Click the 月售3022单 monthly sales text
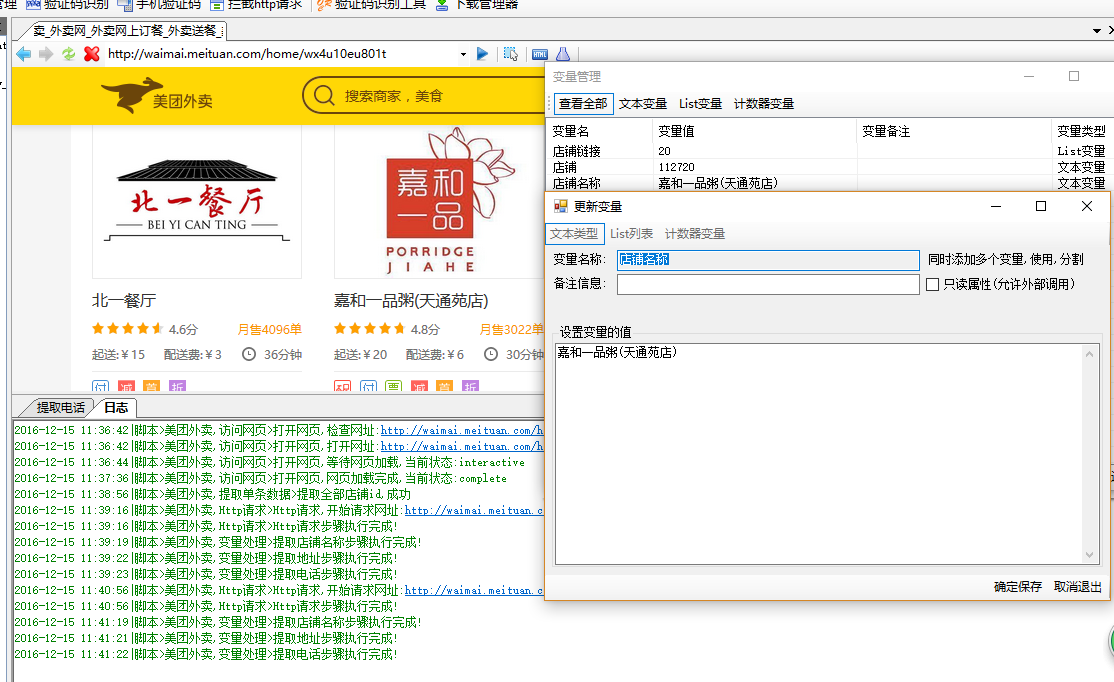The width and height of the screenshot is (1114, 682). click(512, 329)
